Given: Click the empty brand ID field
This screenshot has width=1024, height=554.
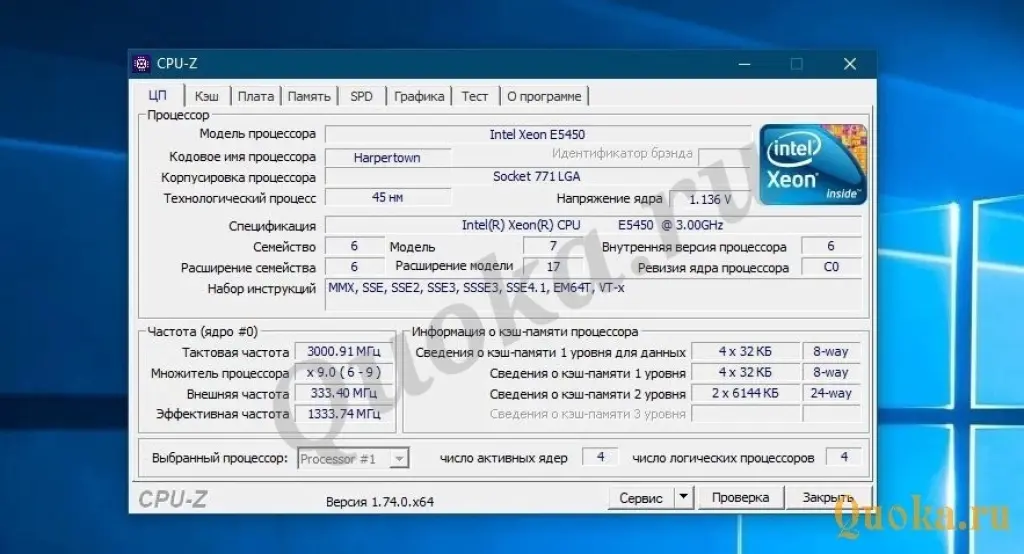Looking at the screenshot, I should (724, 156).
